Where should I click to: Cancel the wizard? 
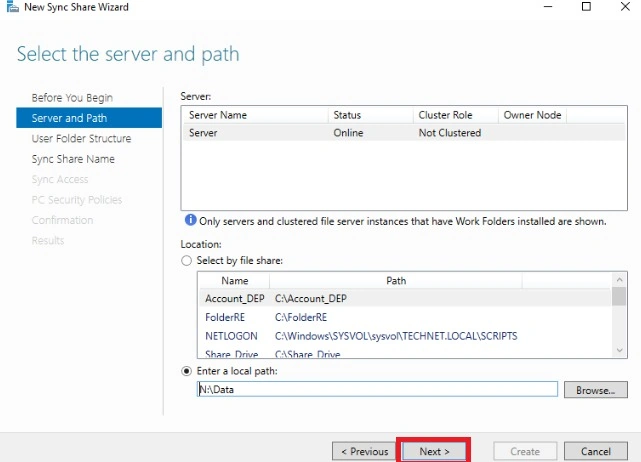[x=596, y=451]
